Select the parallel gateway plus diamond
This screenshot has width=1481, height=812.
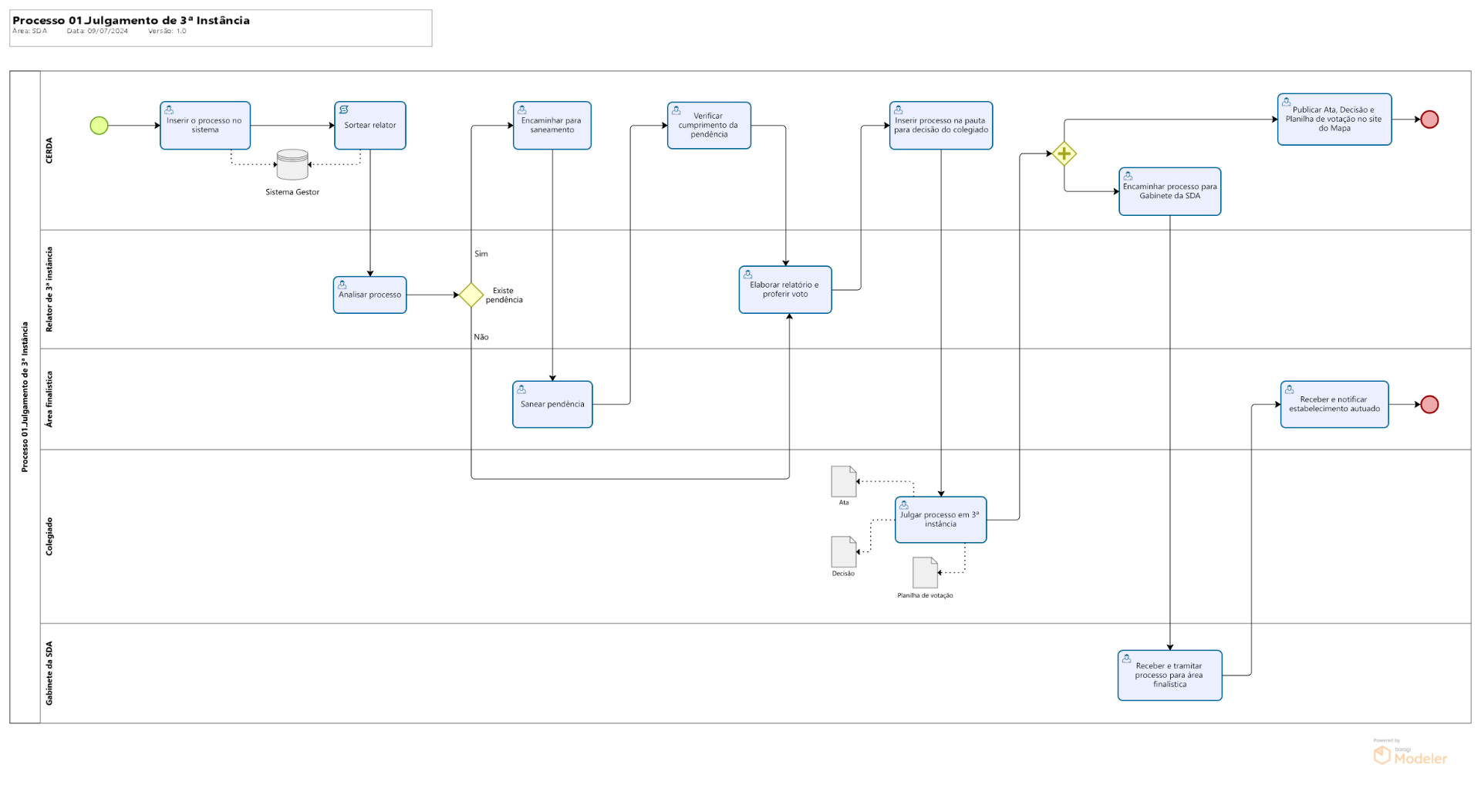1064,153
